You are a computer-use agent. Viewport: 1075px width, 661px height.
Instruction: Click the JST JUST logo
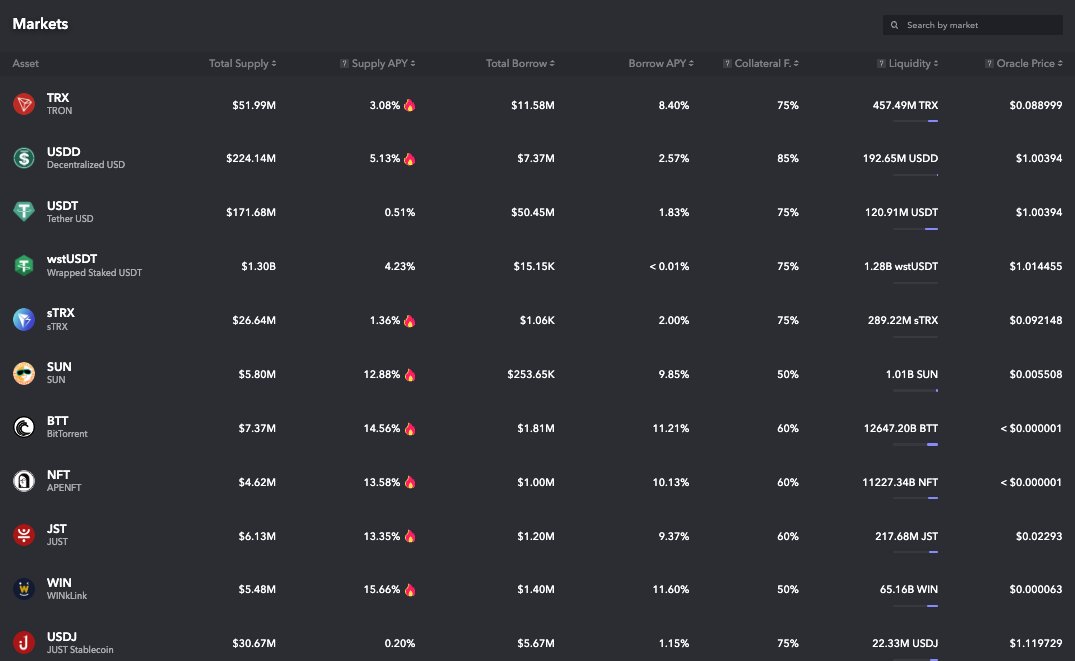24,535
